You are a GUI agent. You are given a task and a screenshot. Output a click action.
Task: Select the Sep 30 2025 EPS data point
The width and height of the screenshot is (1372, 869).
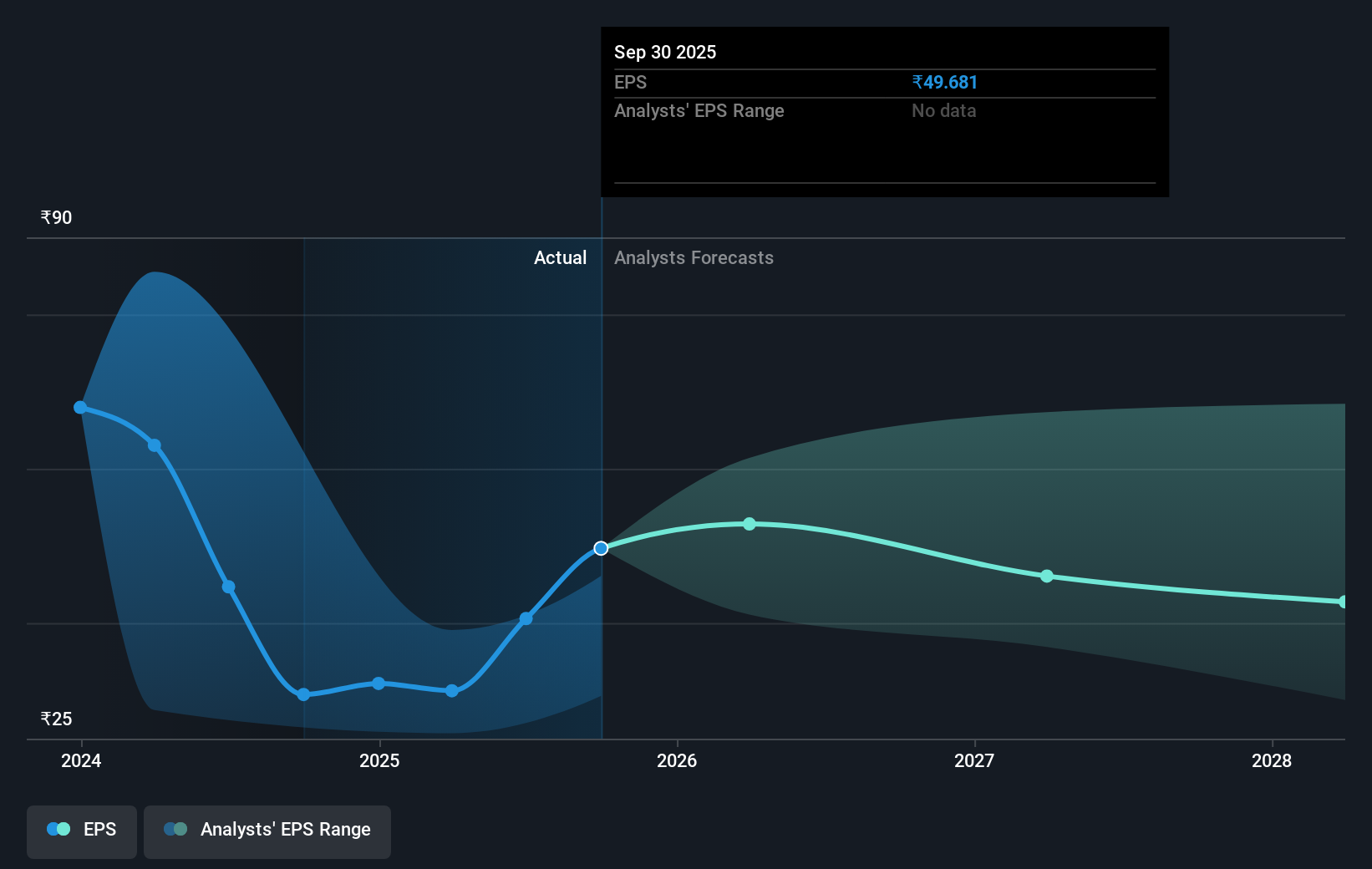(601, 548)
